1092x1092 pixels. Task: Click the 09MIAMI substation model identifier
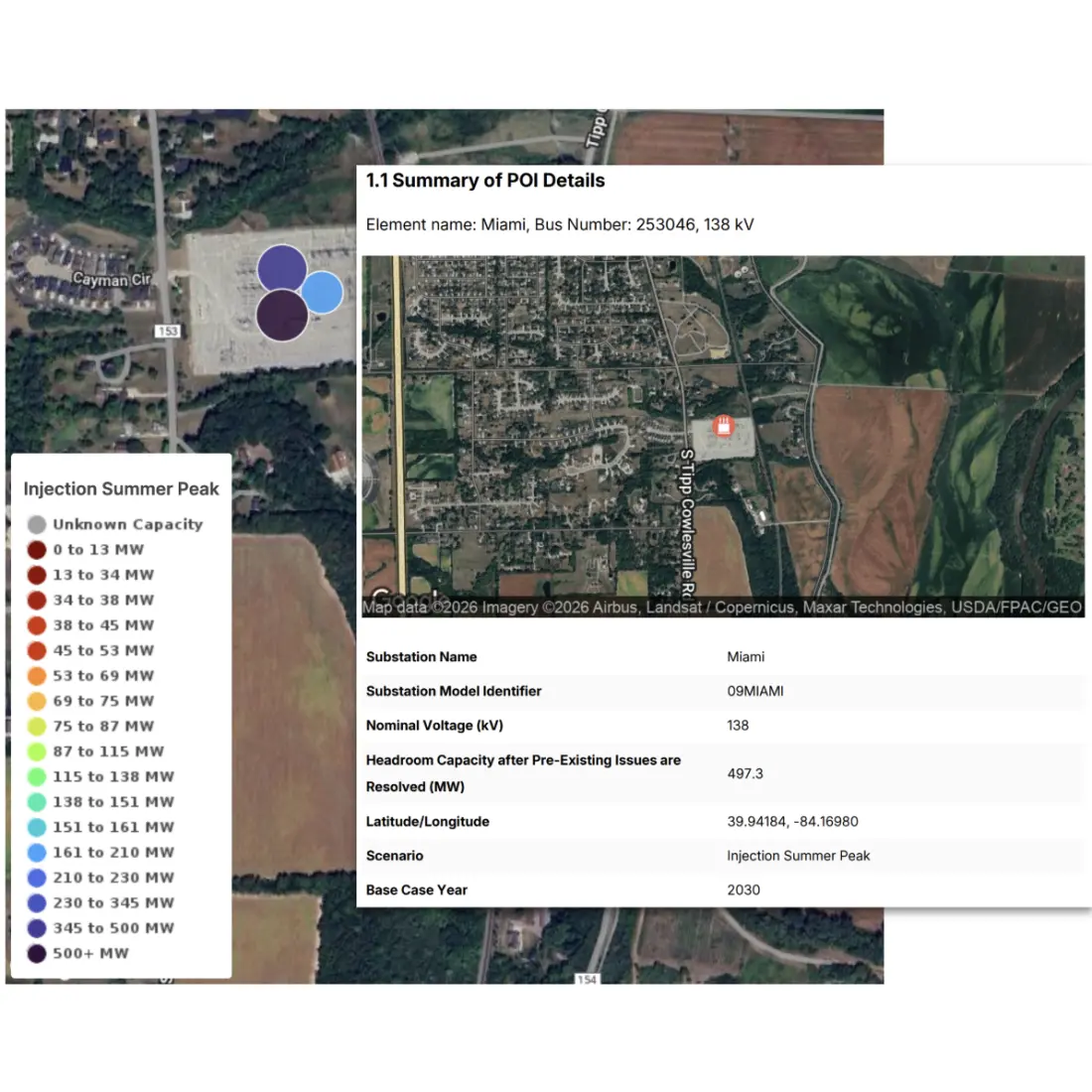tap(754, 691)
